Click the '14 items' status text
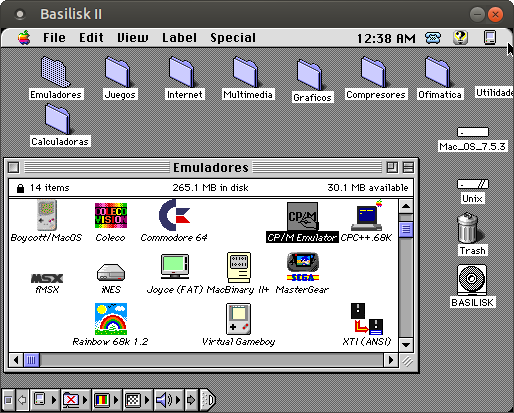 [x=49, y=188]
